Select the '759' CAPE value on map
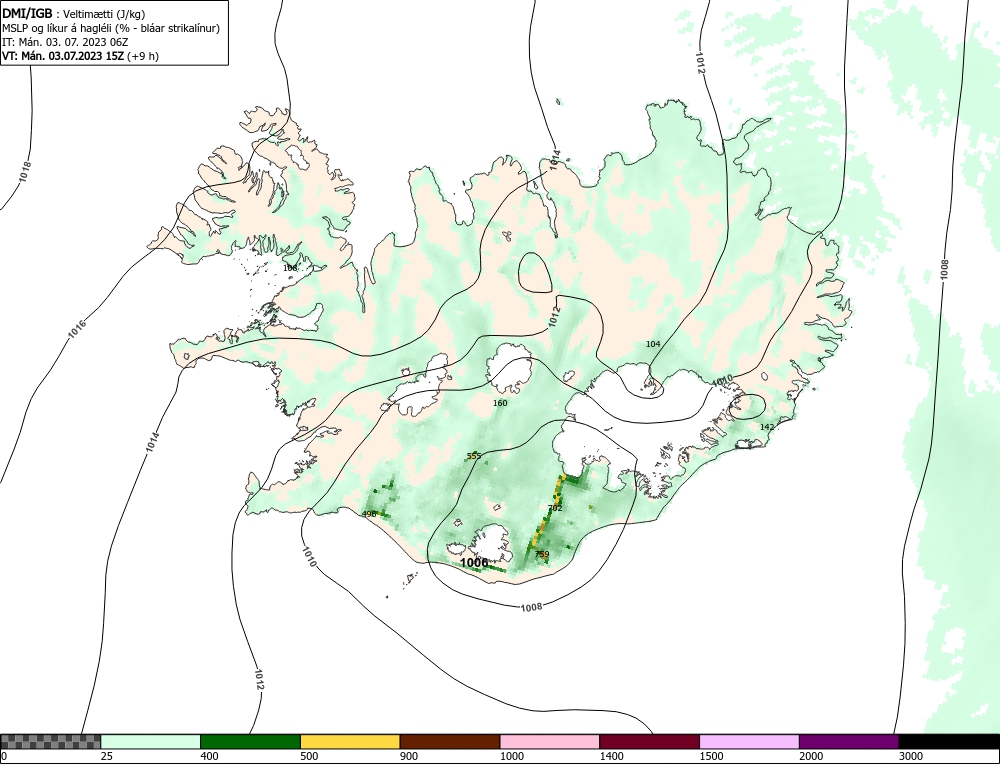Viewport: 1000px width, 764px height. pyautogui.click(x=541, y=554)
